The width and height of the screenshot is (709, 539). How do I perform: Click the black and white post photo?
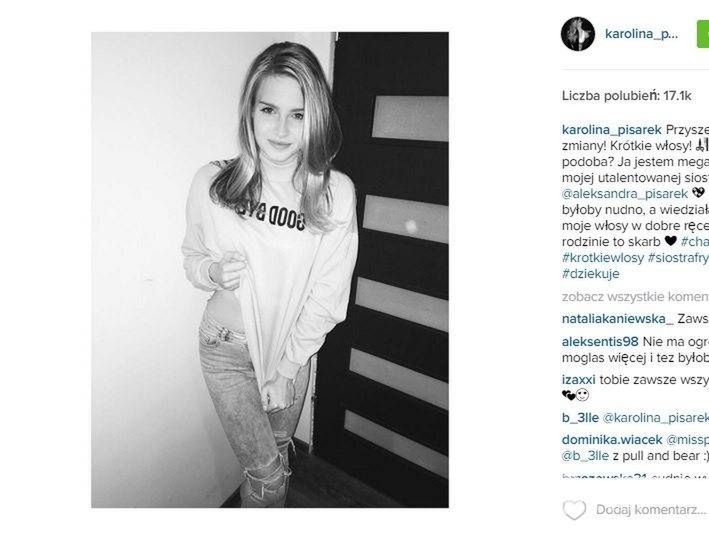270,270
